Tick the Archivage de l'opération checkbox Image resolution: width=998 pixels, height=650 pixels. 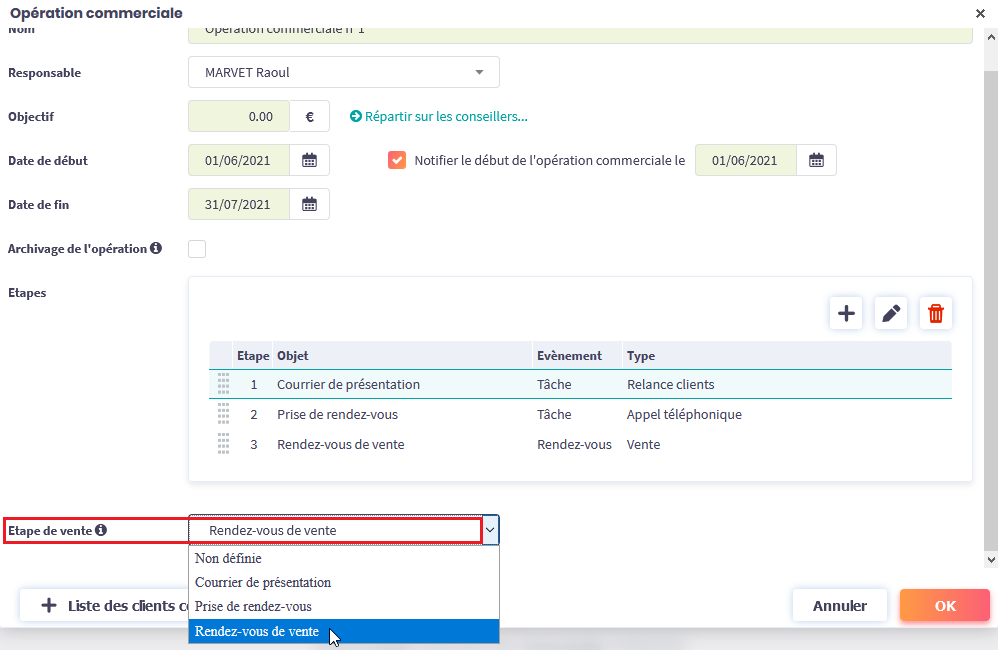[197, 248]
